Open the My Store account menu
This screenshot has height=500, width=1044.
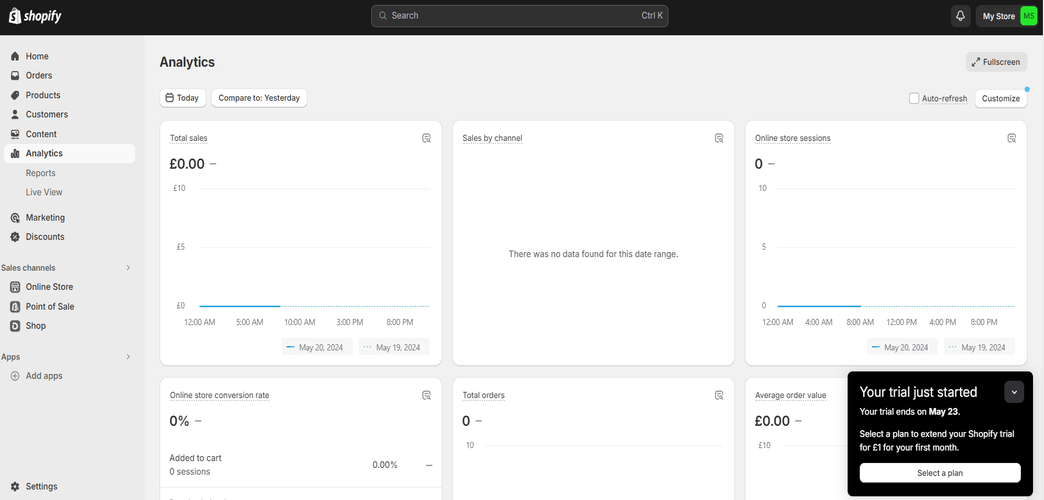[x=1009, y=16]
